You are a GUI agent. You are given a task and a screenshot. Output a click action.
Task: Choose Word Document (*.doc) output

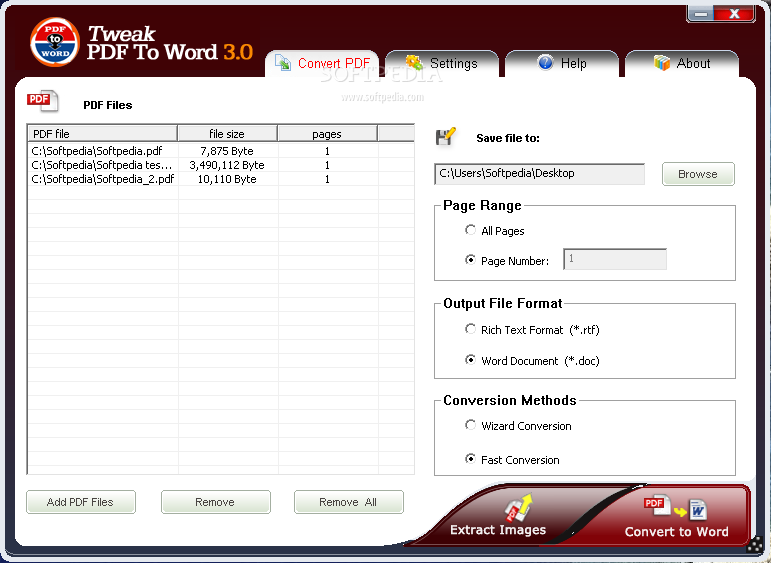[x=471, y=360]
